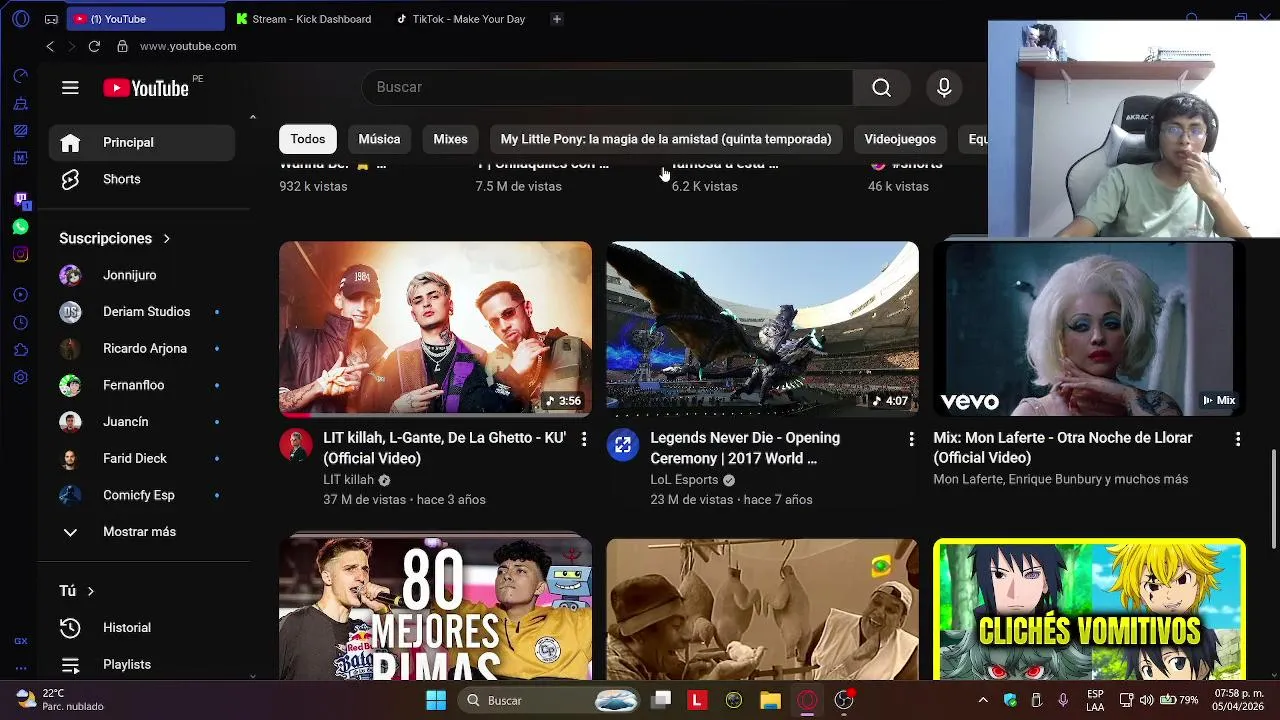Image resolution: width=1280 pixels, height=720 pixels.
Task: Click the browser address bar URL
Action: pos(188,46)
